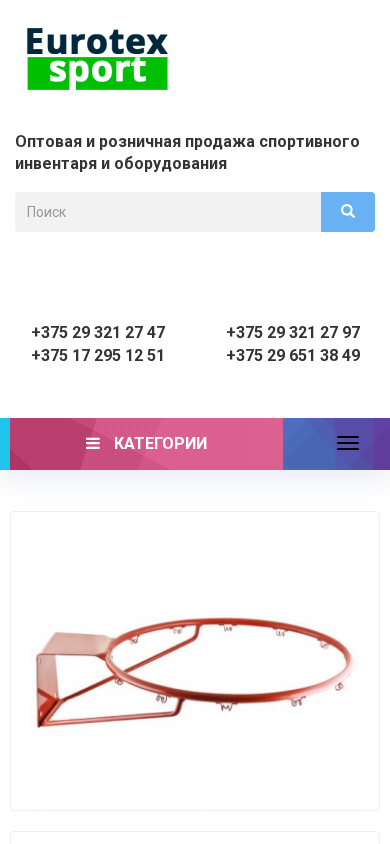Open the blue-purple navigation menu block

click(x=336, y=444)
